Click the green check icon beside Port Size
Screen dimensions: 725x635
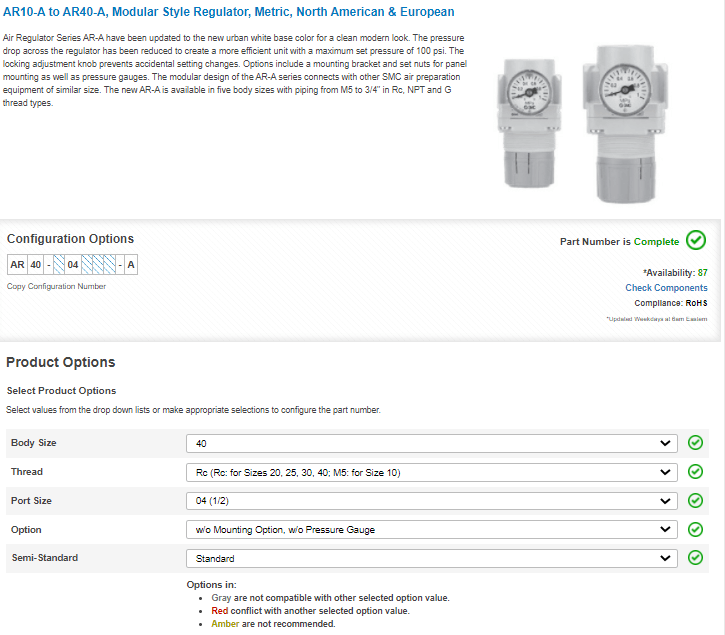coord(696,501)
